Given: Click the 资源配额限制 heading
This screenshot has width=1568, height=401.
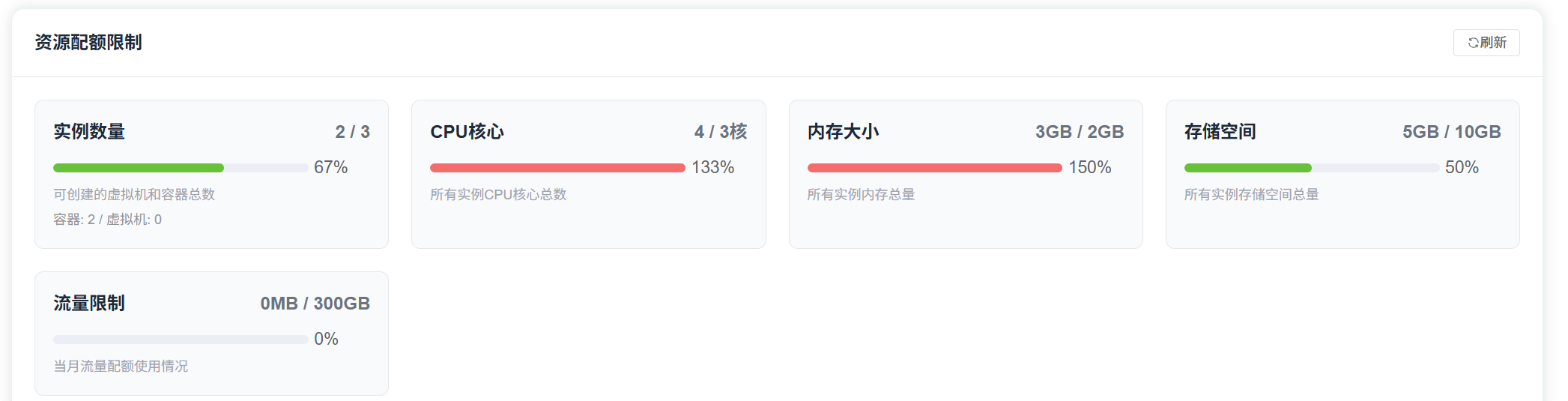Looking at the screenshot, I should click(x=88, y=43).
